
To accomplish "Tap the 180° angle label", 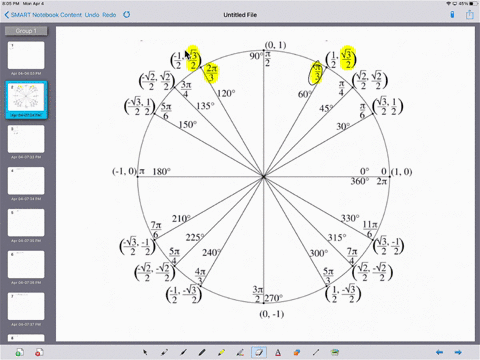I will click(162, 172).
